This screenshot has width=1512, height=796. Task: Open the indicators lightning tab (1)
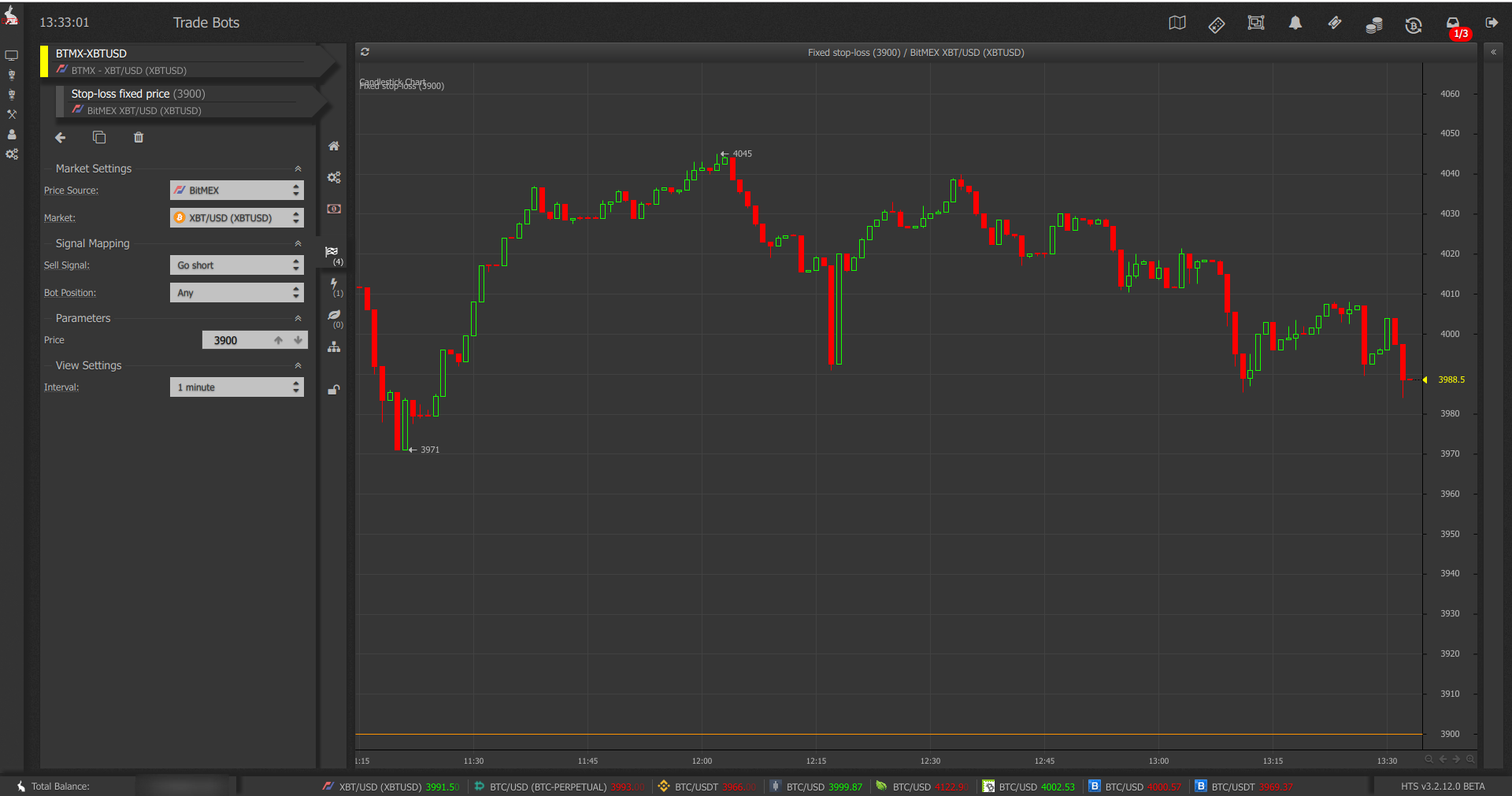[x=335, y=287]
